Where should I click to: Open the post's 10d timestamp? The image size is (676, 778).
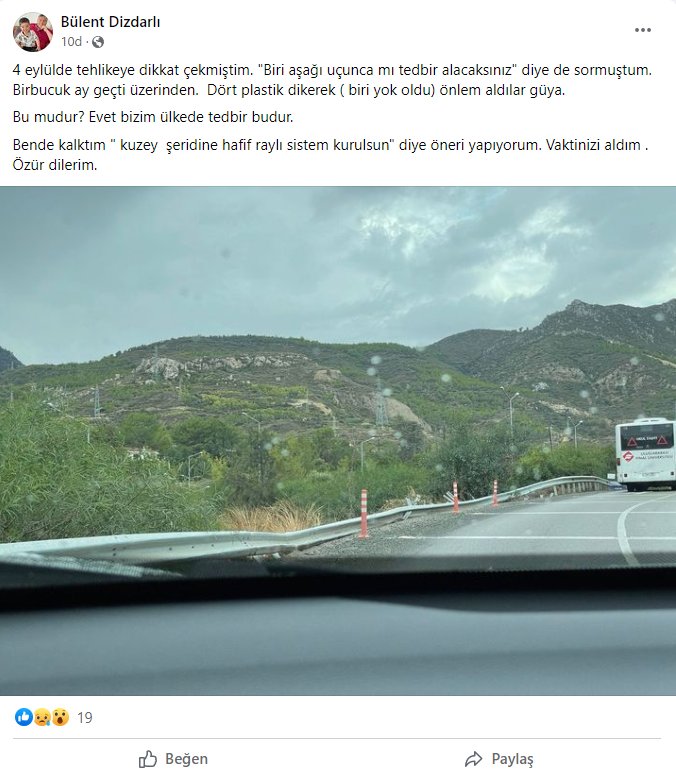pyautogui.click(x=71, y=42)
